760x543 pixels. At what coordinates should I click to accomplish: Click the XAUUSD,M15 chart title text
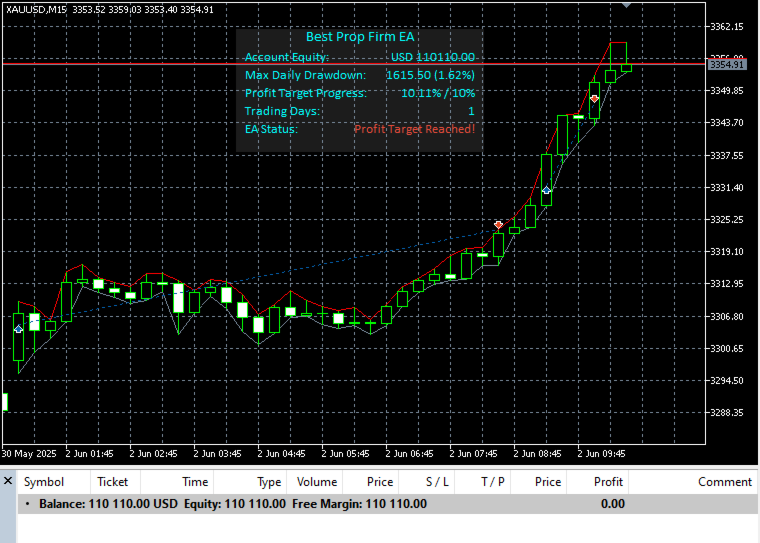coord(36,10)
